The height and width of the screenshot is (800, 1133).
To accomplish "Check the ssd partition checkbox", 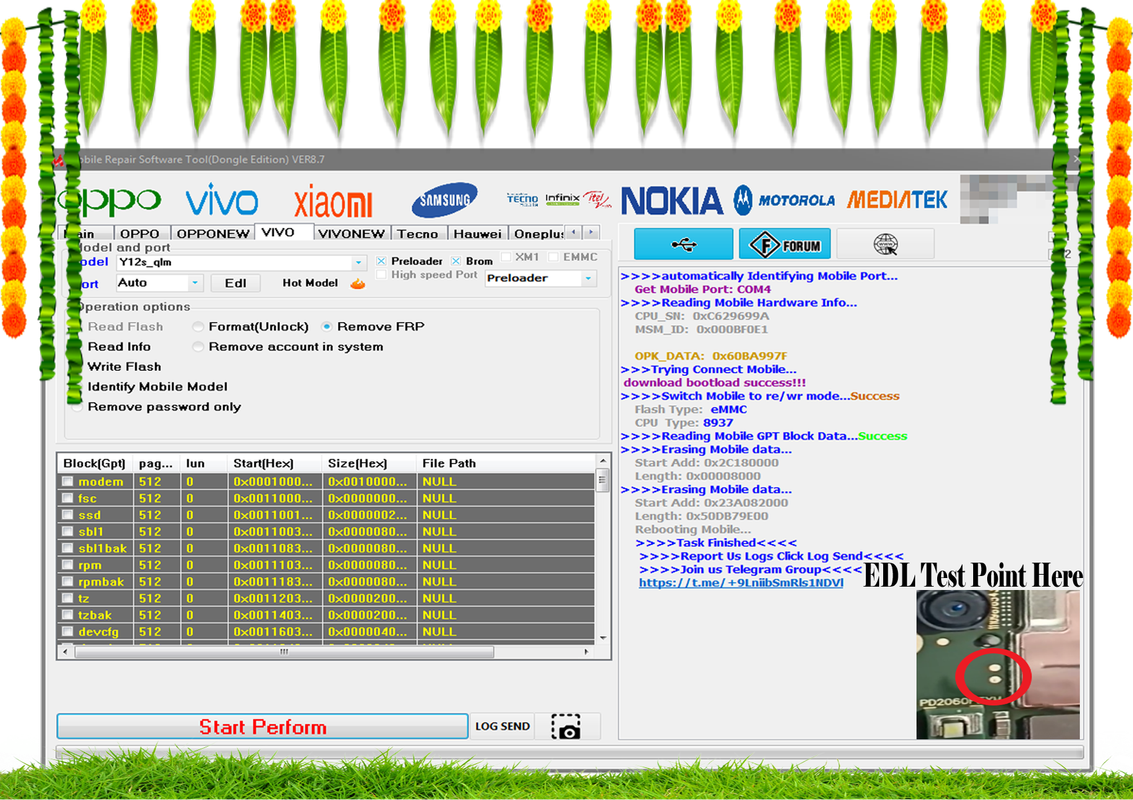I will pos(68,515).
